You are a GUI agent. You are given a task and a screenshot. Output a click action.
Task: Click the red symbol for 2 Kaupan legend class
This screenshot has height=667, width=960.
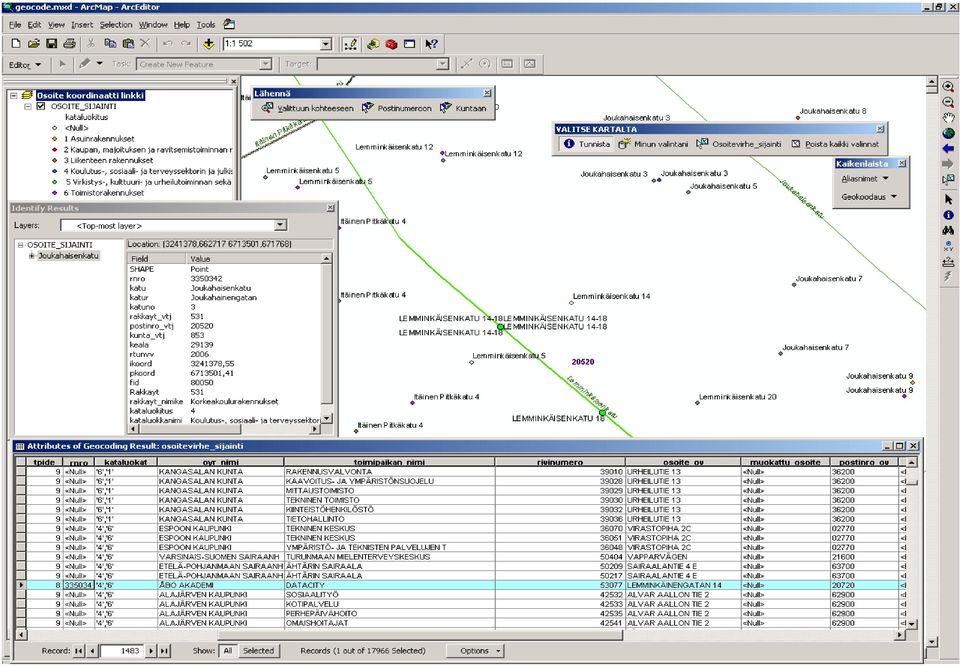(54, 149)
